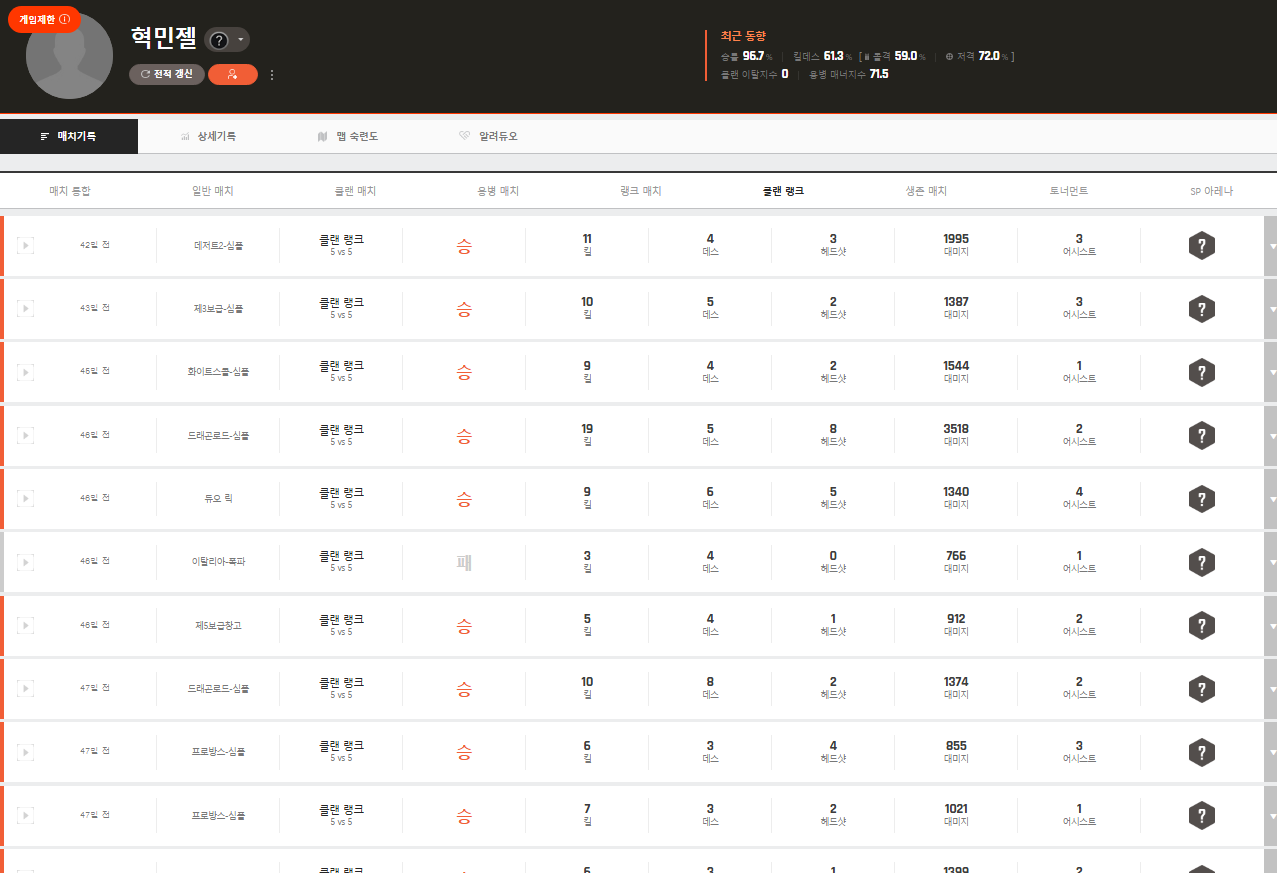
Task: Switch to the 상세기록 tab
Action: point(208,136)
